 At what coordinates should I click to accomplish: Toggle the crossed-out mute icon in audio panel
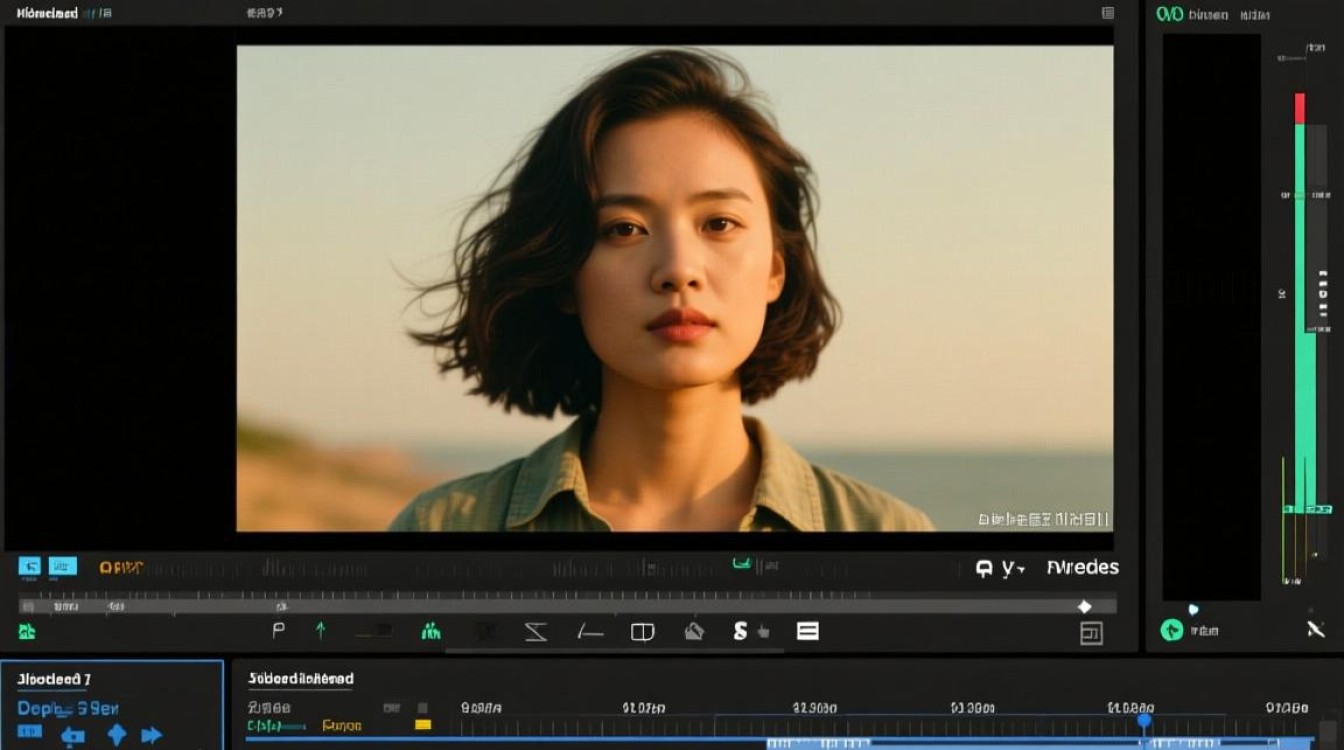[1316, 629]
